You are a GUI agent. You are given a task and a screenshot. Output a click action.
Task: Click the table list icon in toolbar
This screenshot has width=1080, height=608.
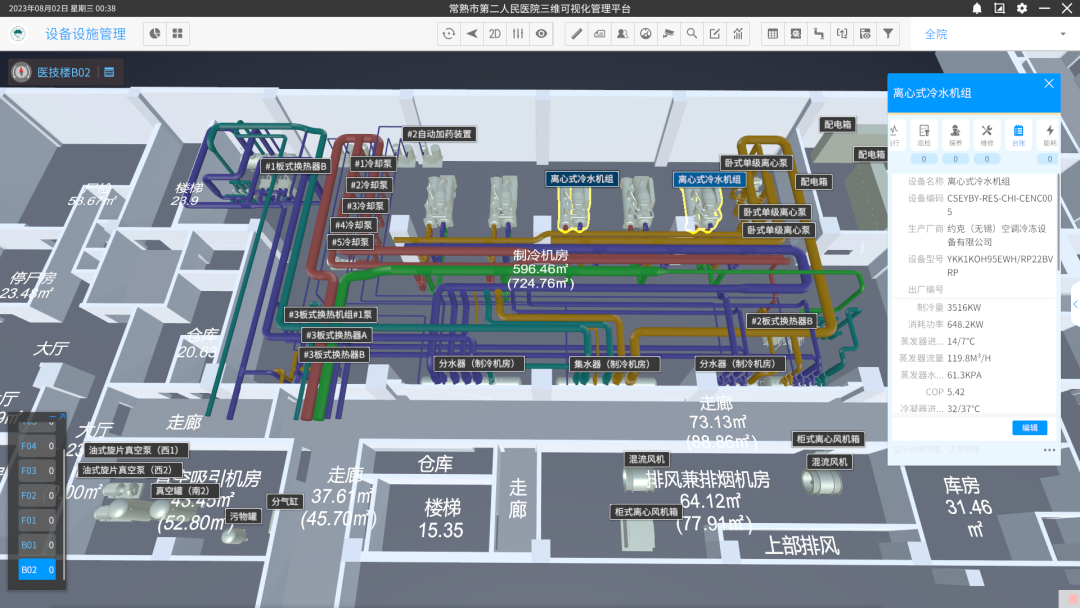(772, 34)
